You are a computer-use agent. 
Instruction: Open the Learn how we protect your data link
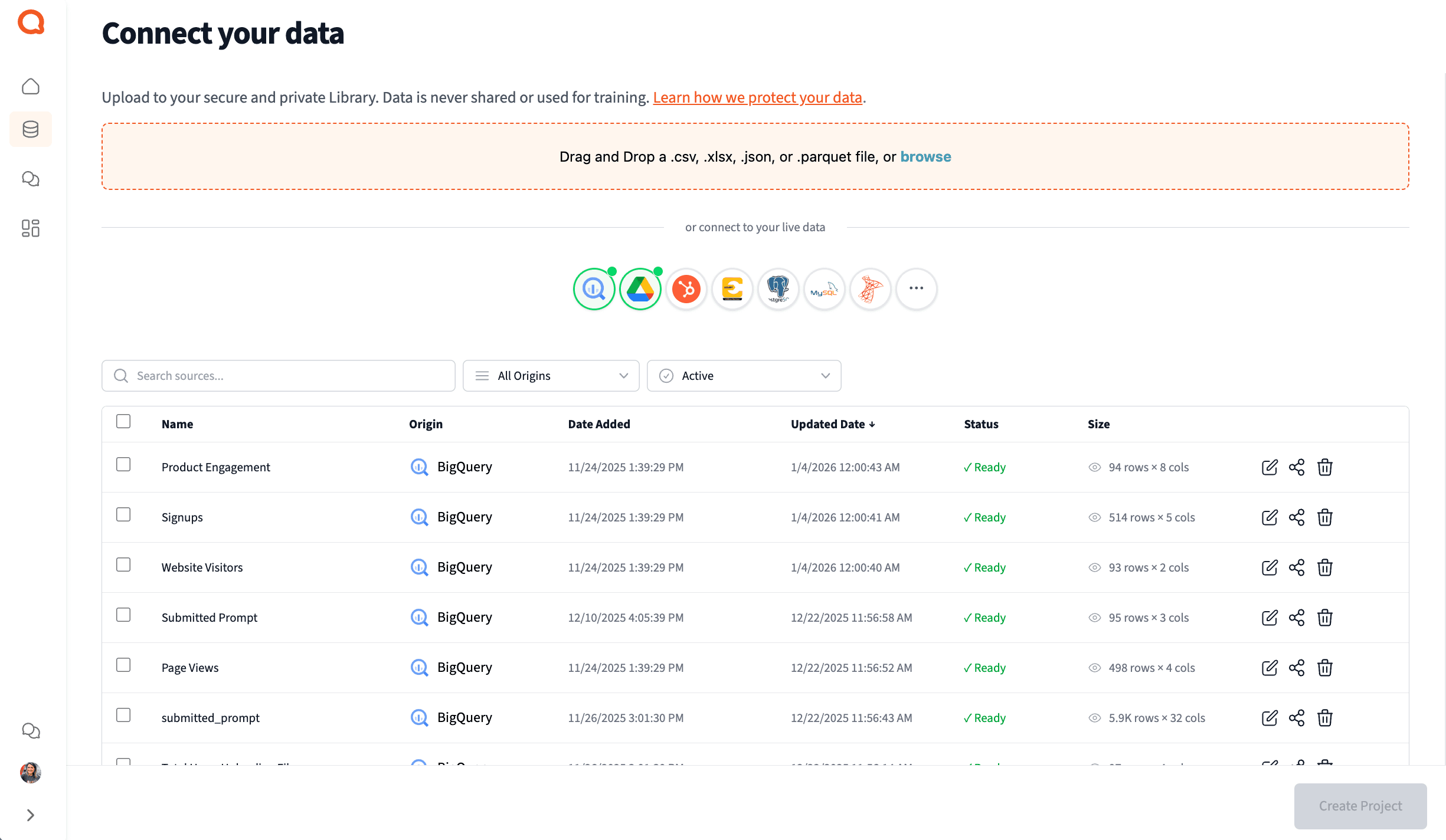[x=758, y=97]
